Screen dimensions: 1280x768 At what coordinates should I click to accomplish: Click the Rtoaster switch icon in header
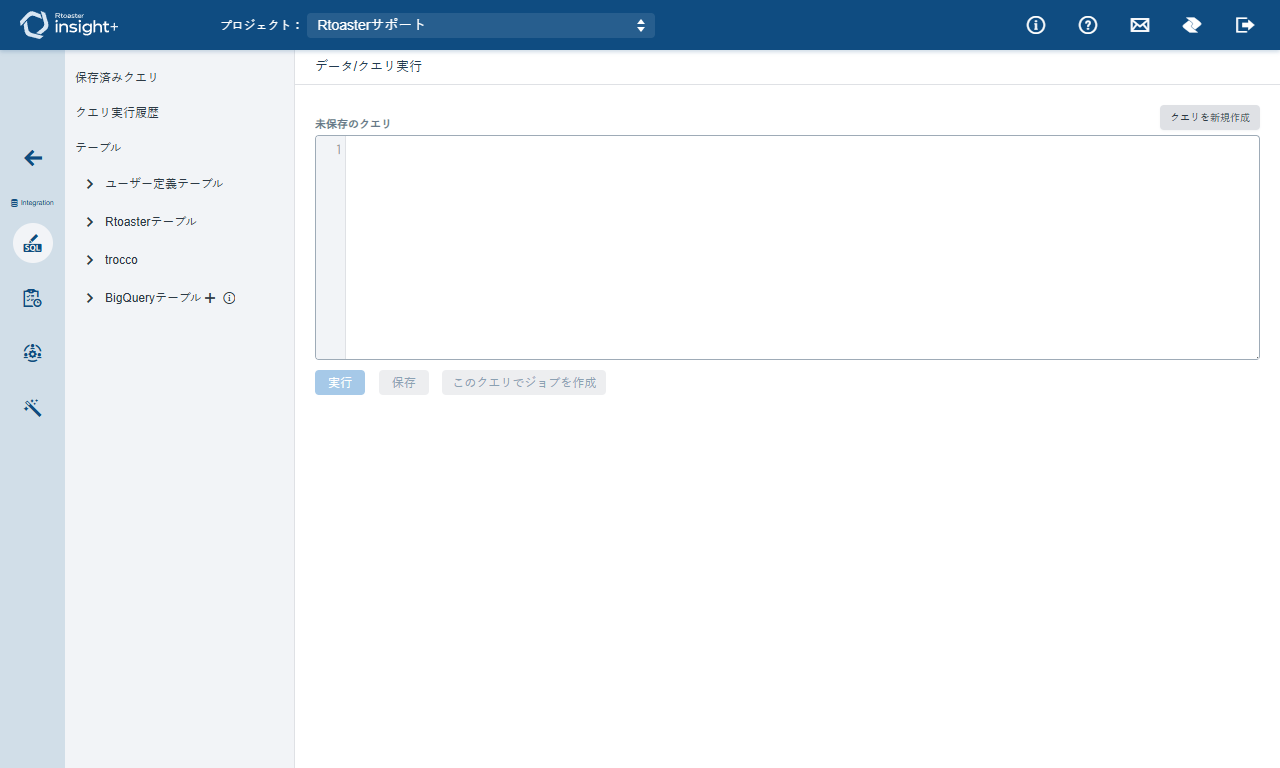point(1192,25)
